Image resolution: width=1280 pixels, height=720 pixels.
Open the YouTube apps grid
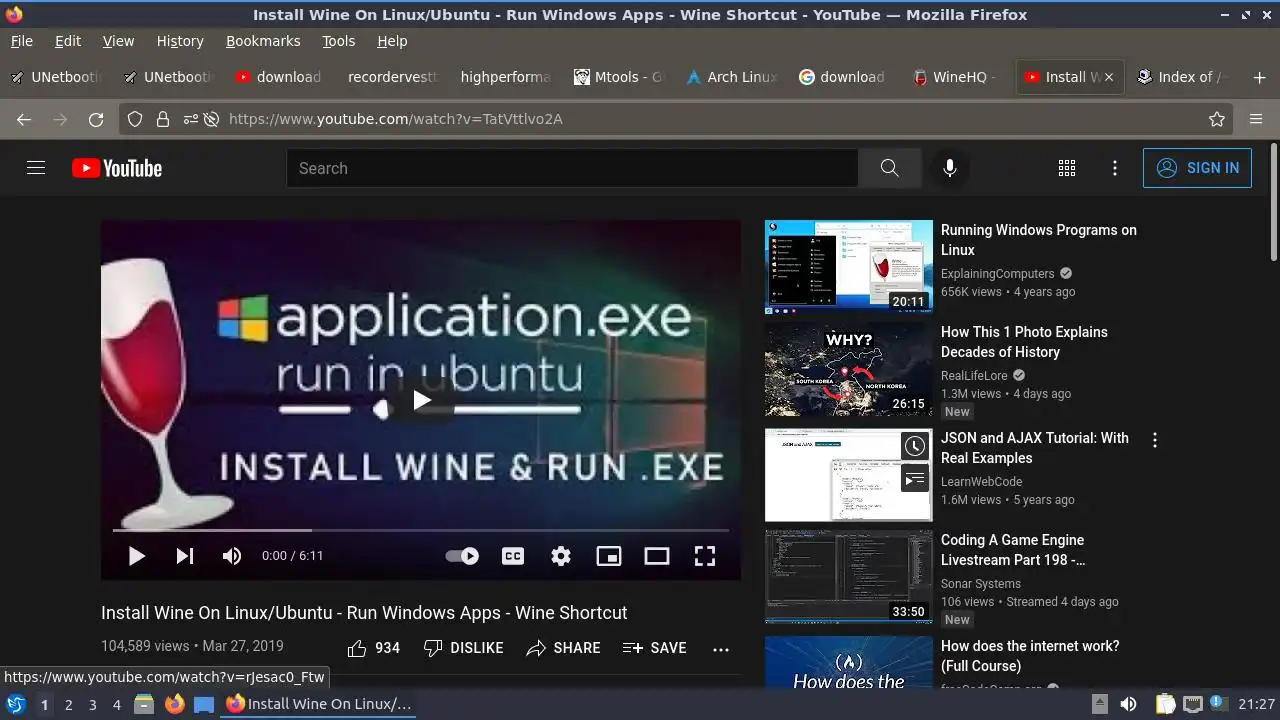1067,168
